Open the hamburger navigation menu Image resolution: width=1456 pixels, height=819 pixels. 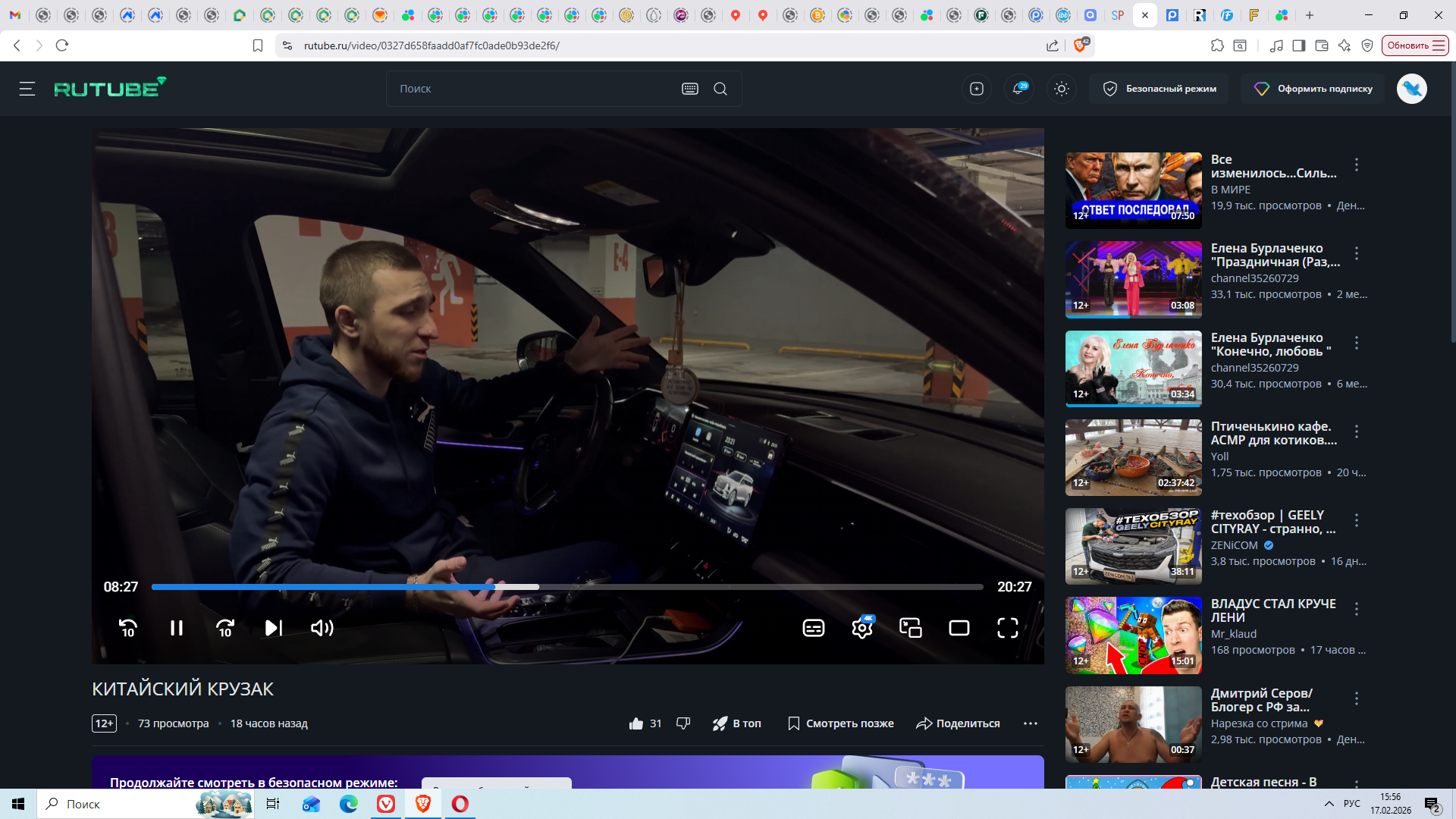click(x=27, y=89)
